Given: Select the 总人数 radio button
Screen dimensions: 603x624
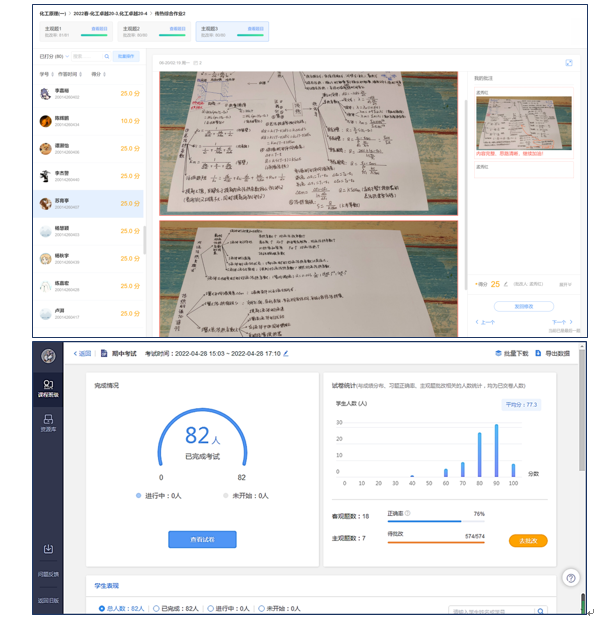Looking at the screenshot, I should click(102, 608).
